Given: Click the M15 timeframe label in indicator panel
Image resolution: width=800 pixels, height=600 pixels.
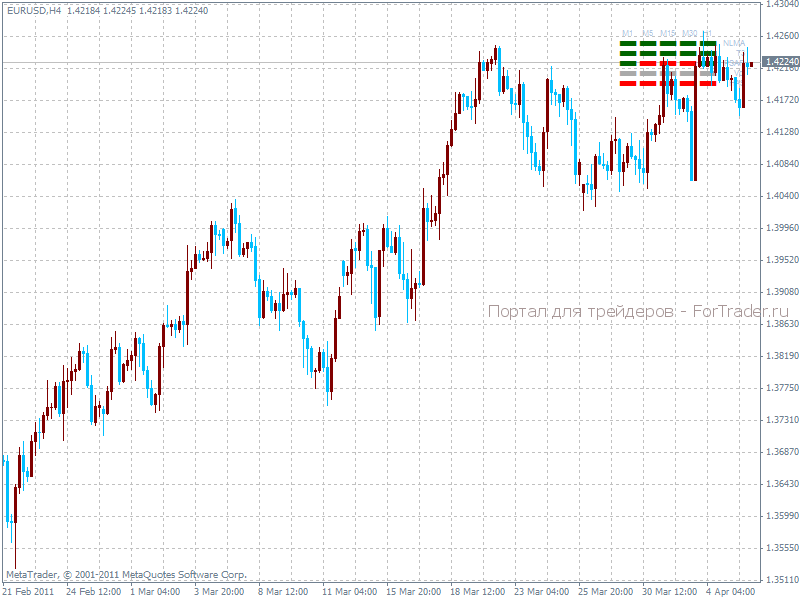Looking at the screenshot, I should (667, 34).
